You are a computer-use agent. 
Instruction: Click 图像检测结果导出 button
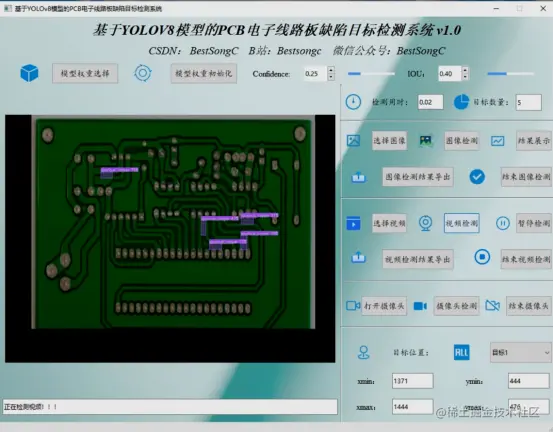point(418,177)
